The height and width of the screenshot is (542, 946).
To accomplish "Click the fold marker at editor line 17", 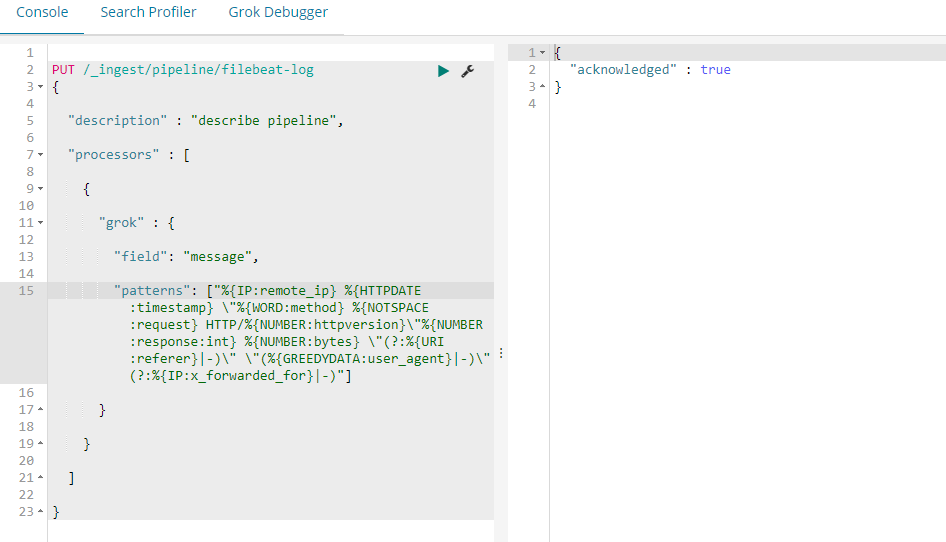I will [40, 410].
